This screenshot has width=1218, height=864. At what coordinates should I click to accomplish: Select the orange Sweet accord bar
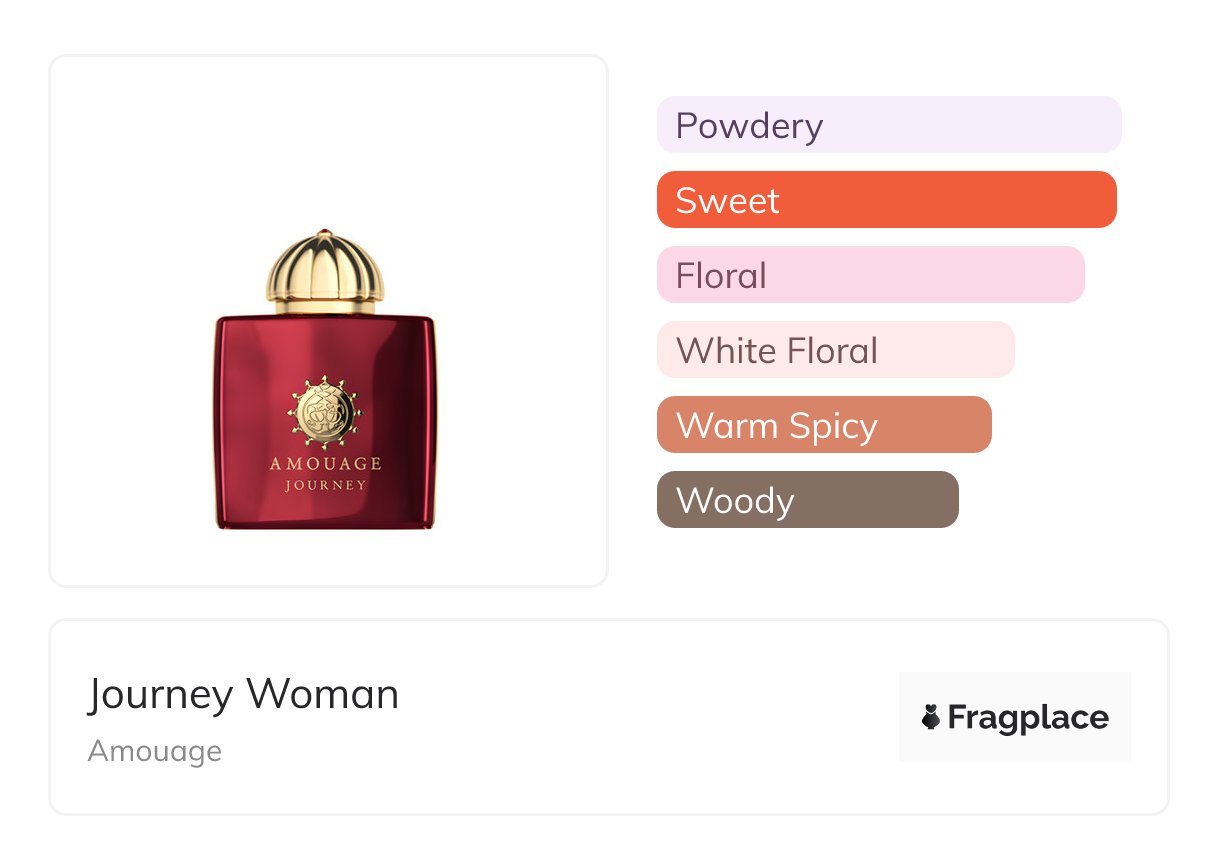point(886,200)
